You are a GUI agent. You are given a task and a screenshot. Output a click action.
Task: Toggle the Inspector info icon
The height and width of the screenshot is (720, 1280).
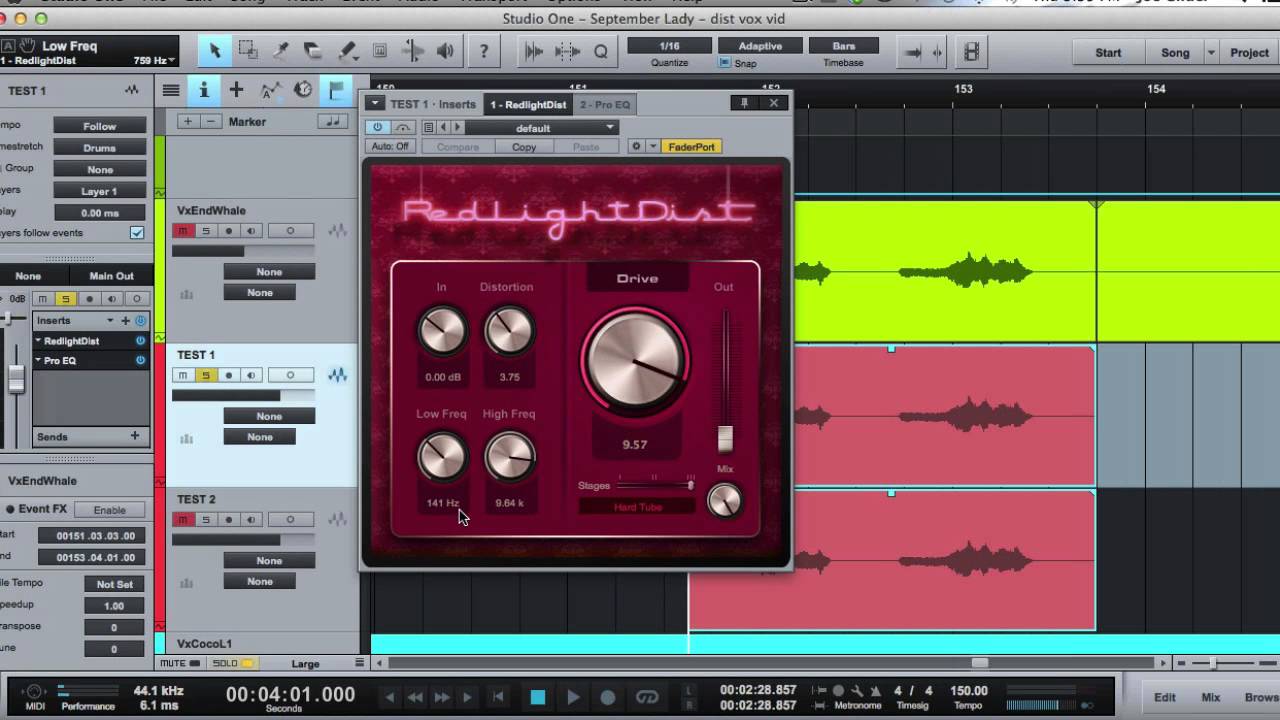(204, 90)
